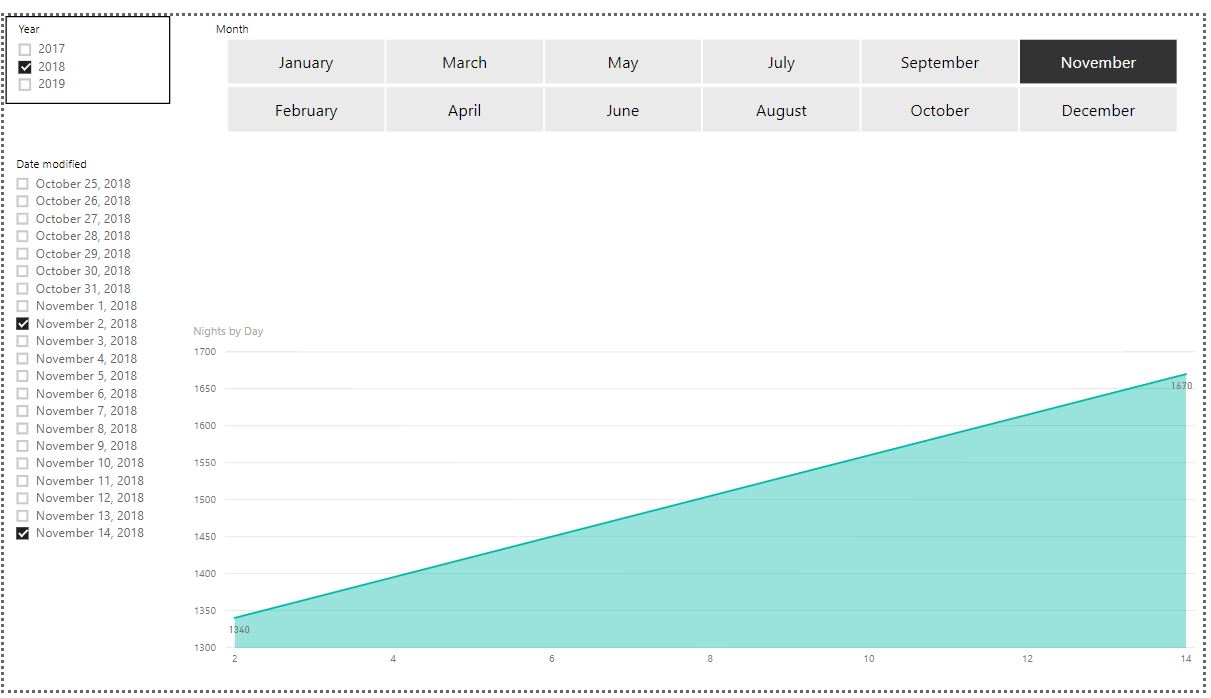Check October 28, 2018 date
The width and height of the screenshot is (1211, 698).
23,236
